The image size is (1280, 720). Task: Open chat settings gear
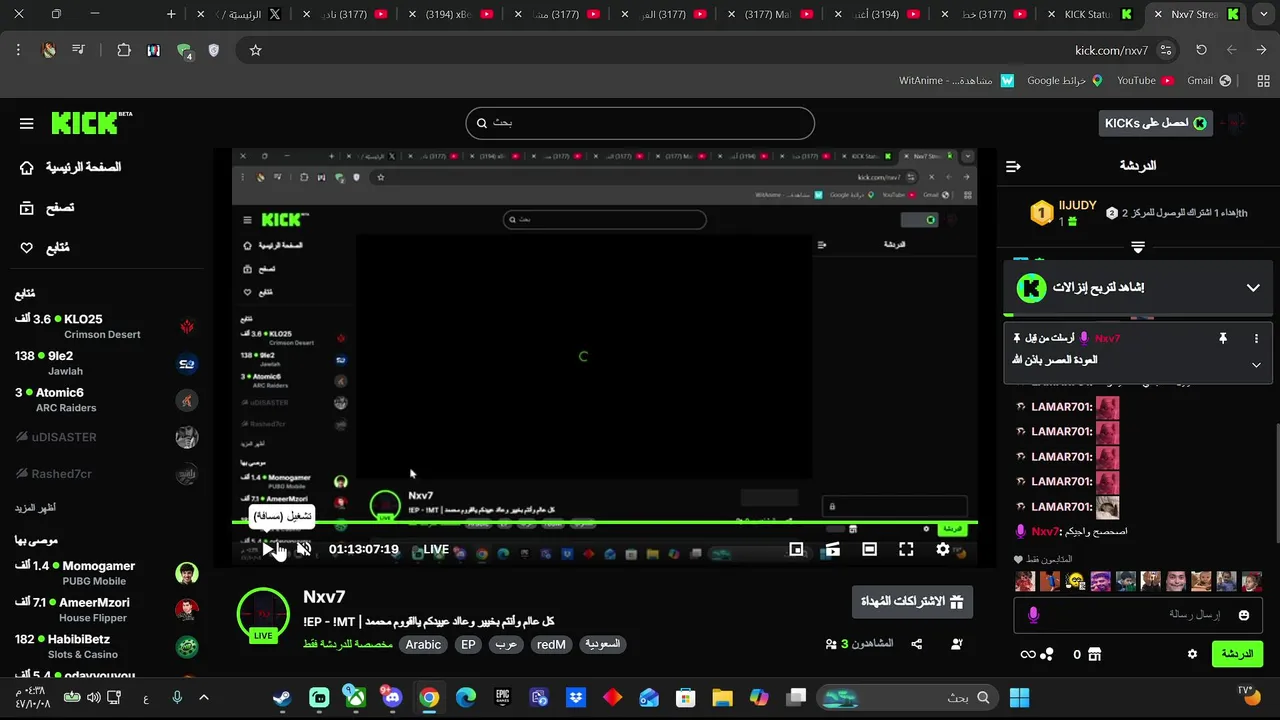pos(1192,654)
